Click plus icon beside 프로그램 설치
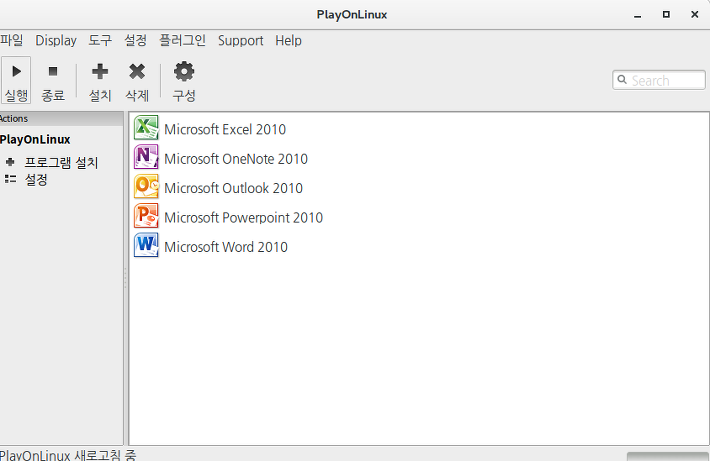 tap(10, 162)
